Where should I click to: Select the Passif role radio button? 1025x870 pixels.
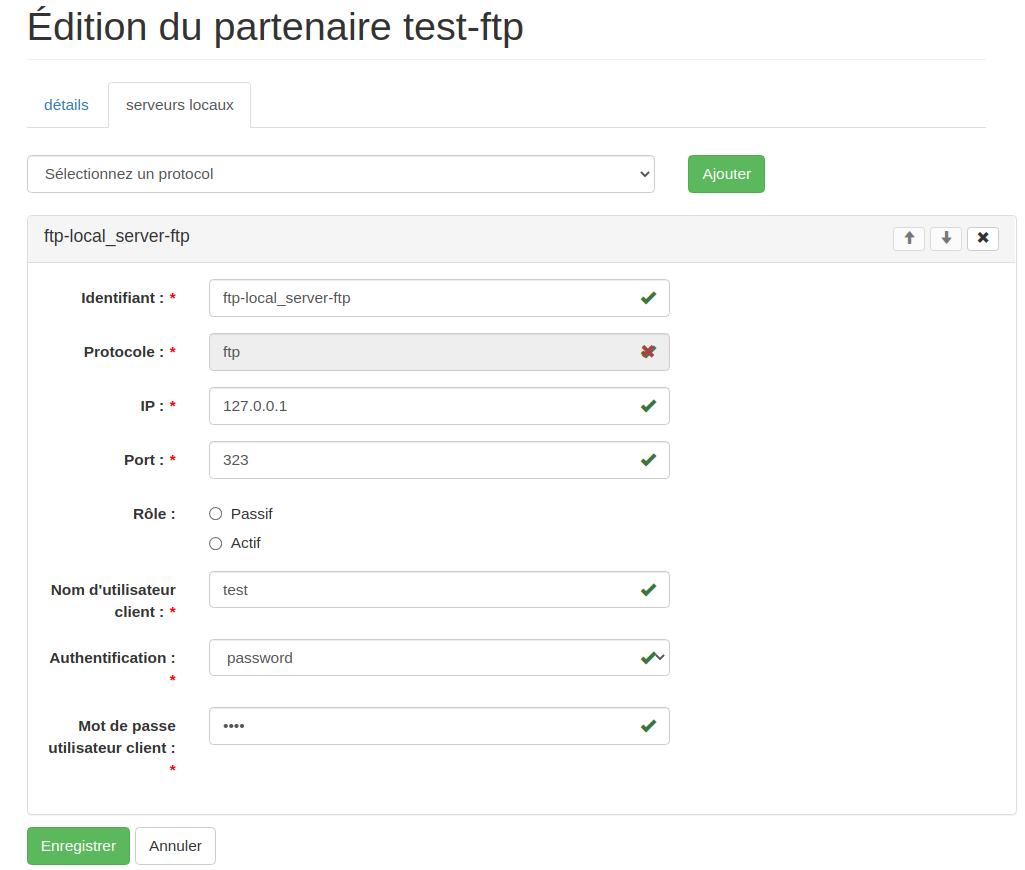pos(216,514)
